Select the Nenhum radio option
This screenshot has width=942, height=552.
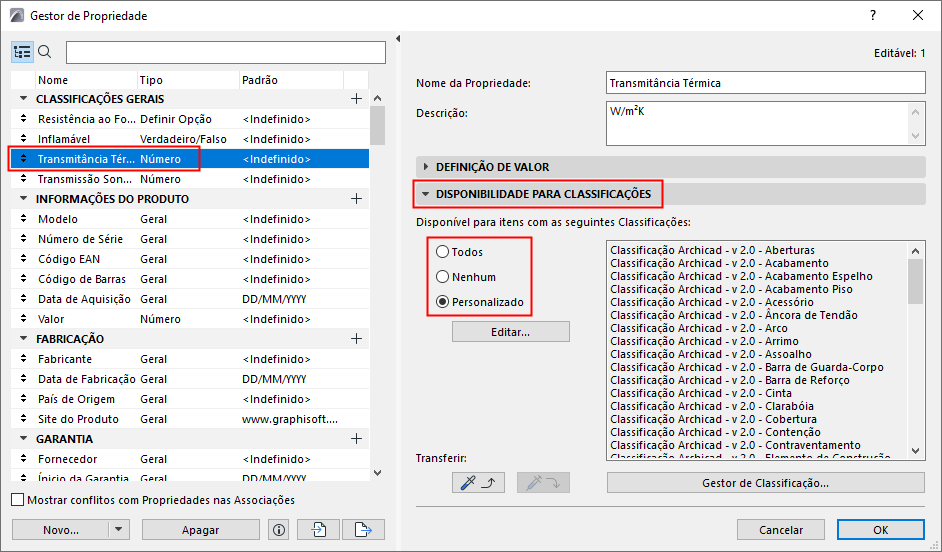click(x=442, y=277)
